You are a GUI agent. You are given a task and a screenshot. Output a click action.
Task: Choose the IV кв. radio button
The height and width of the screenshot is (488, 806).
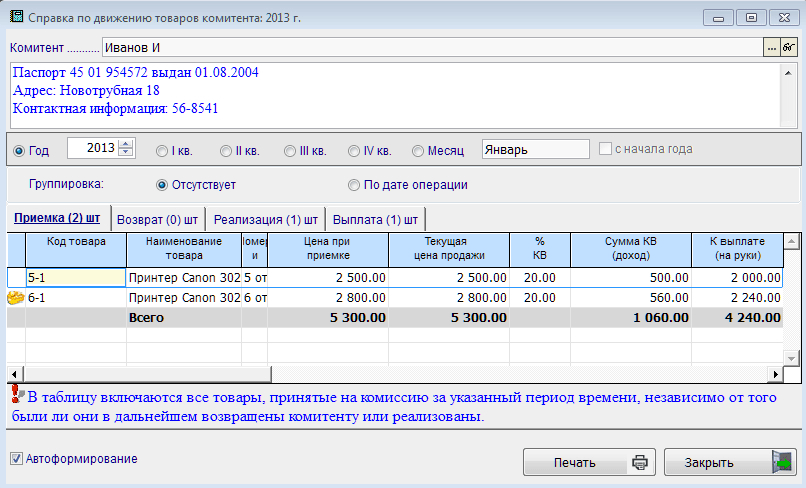(x=354, y=151)
